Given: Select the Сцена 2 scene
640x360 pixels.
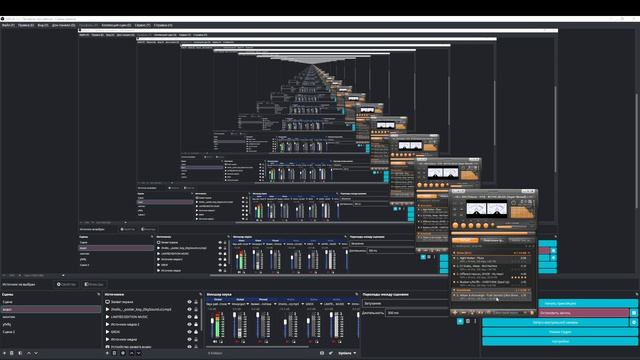Looking at the screenshot, I should (51, 332).
